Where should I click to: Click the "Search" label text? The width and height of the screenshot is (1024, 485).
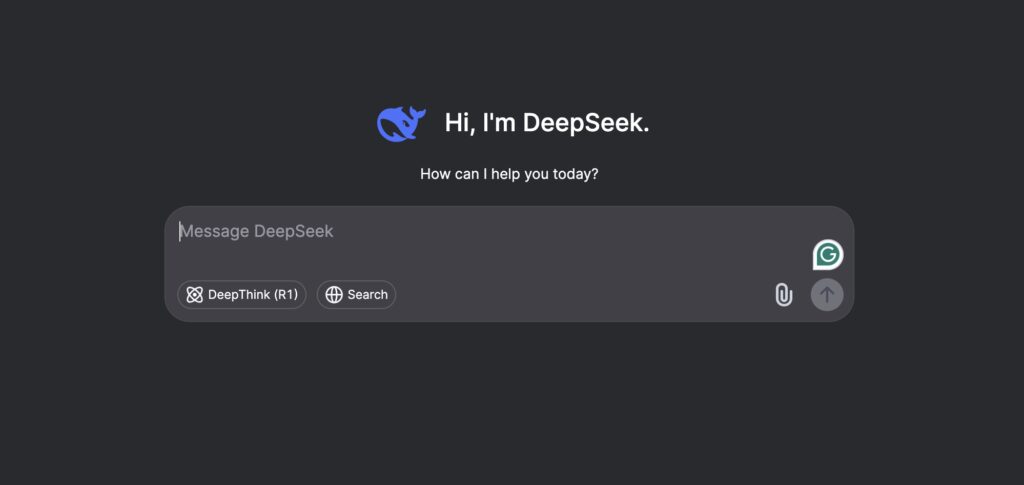coord(367,295)
